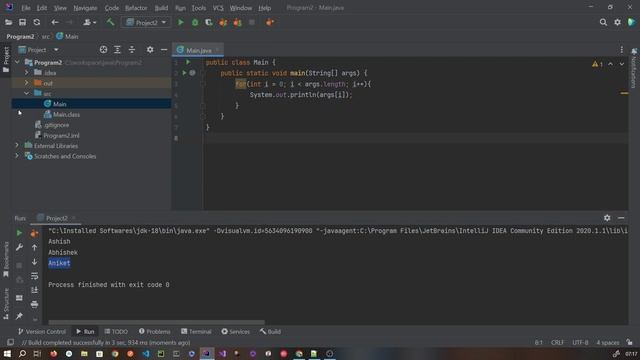Image resolution: width=640 pixels, height=360 pixels.
Task: Click the warning indicator in editor corner
Action: coord(598,64)
